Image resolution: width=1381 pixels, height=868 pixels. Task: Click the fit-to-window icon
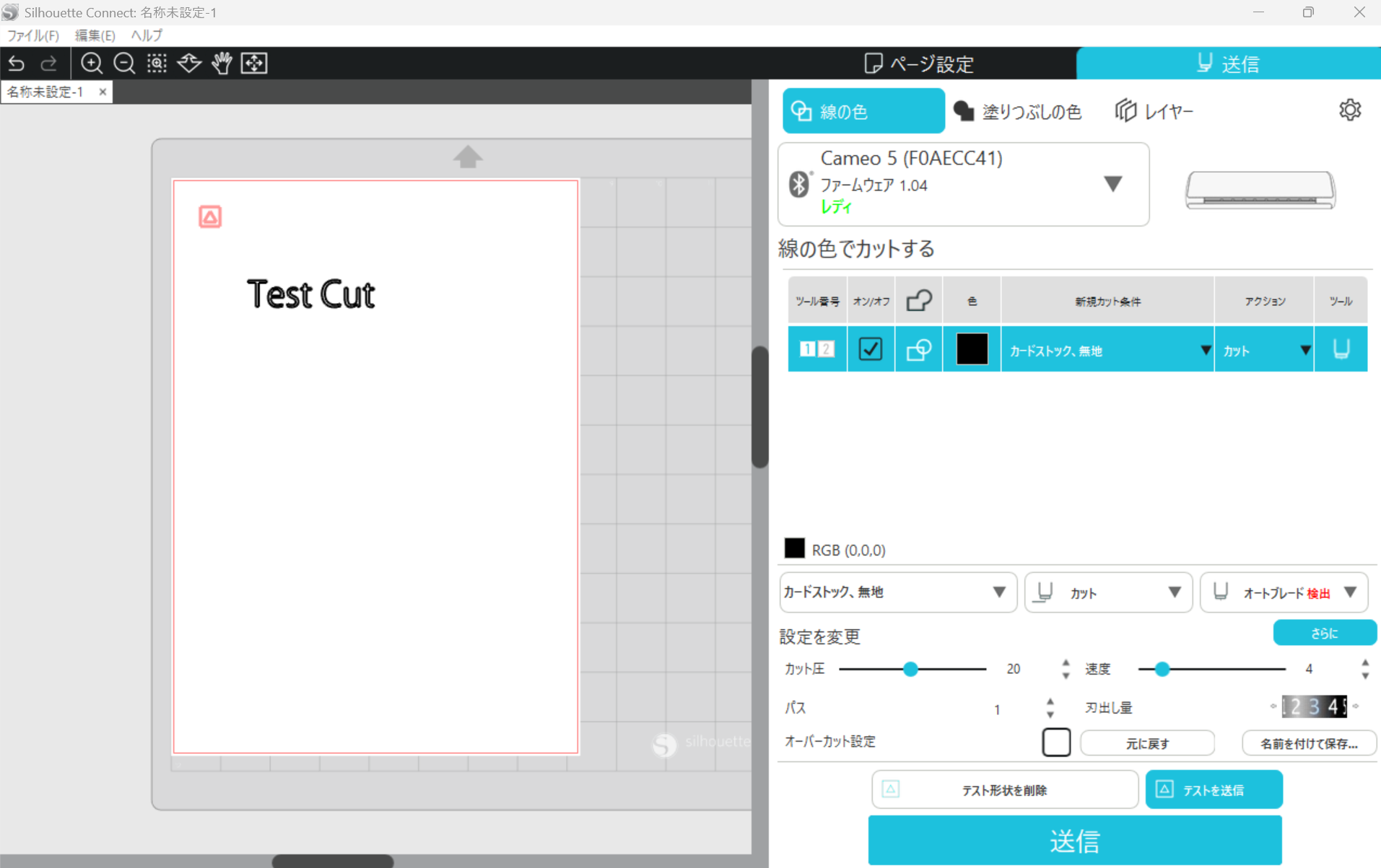click(254, 63)
